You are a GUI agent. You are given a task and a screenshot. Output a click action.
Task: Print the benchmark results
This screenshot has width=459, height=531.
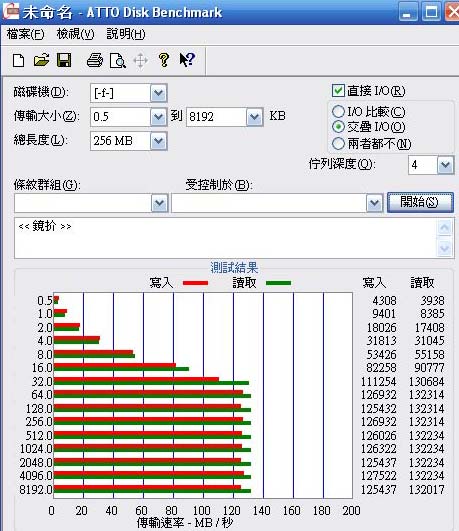95,61
